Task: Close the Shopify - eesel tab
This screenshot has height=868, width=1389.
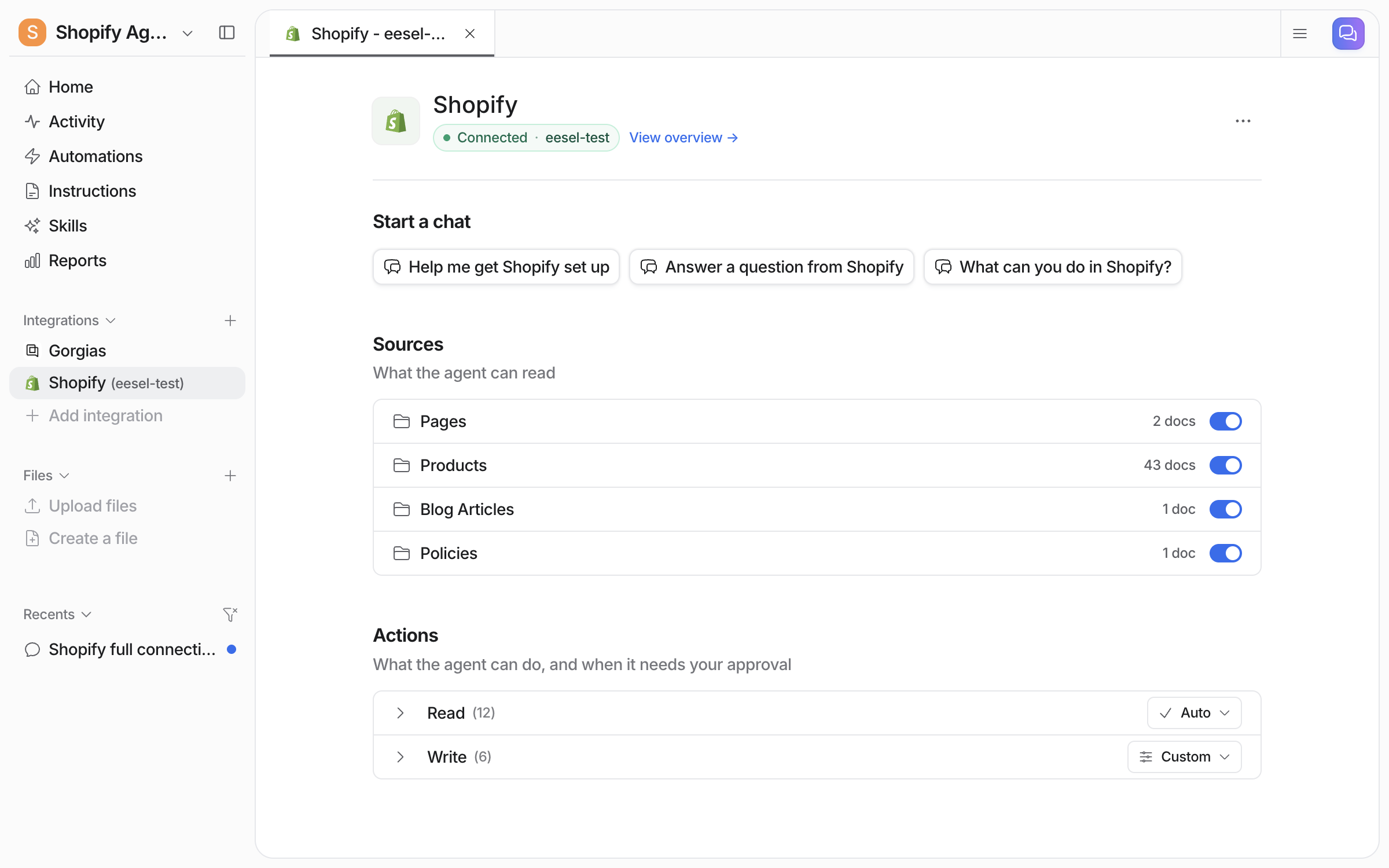Action: coord(470,34)
